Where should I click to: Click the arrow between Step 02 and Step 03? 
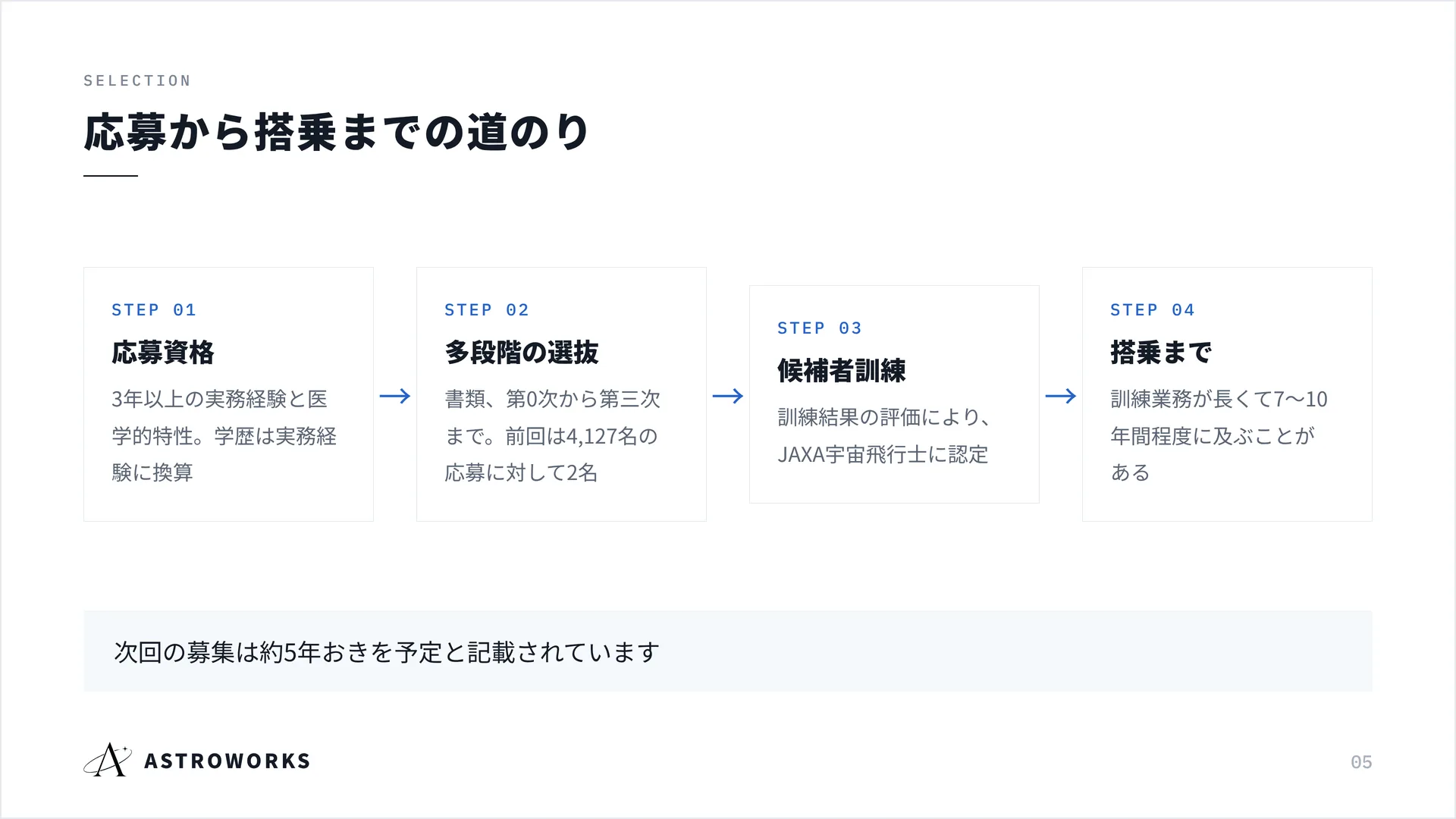[728, 396]
